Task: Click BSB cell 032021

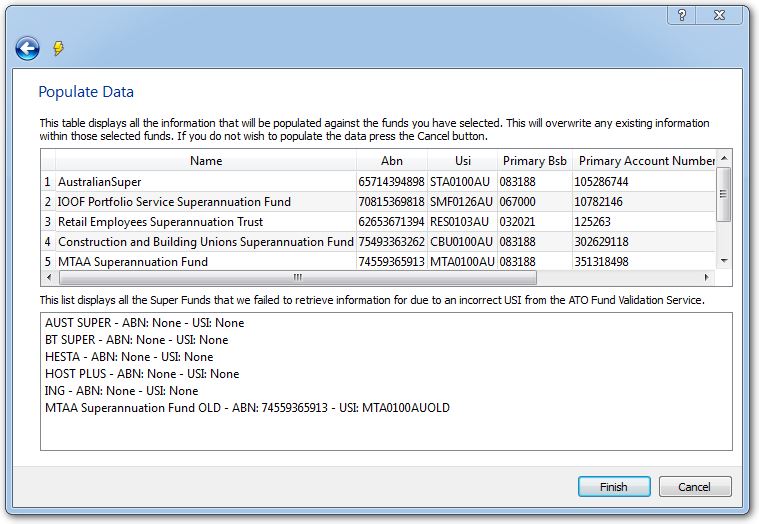Action: pyautogui.click(x=534, y=222)
